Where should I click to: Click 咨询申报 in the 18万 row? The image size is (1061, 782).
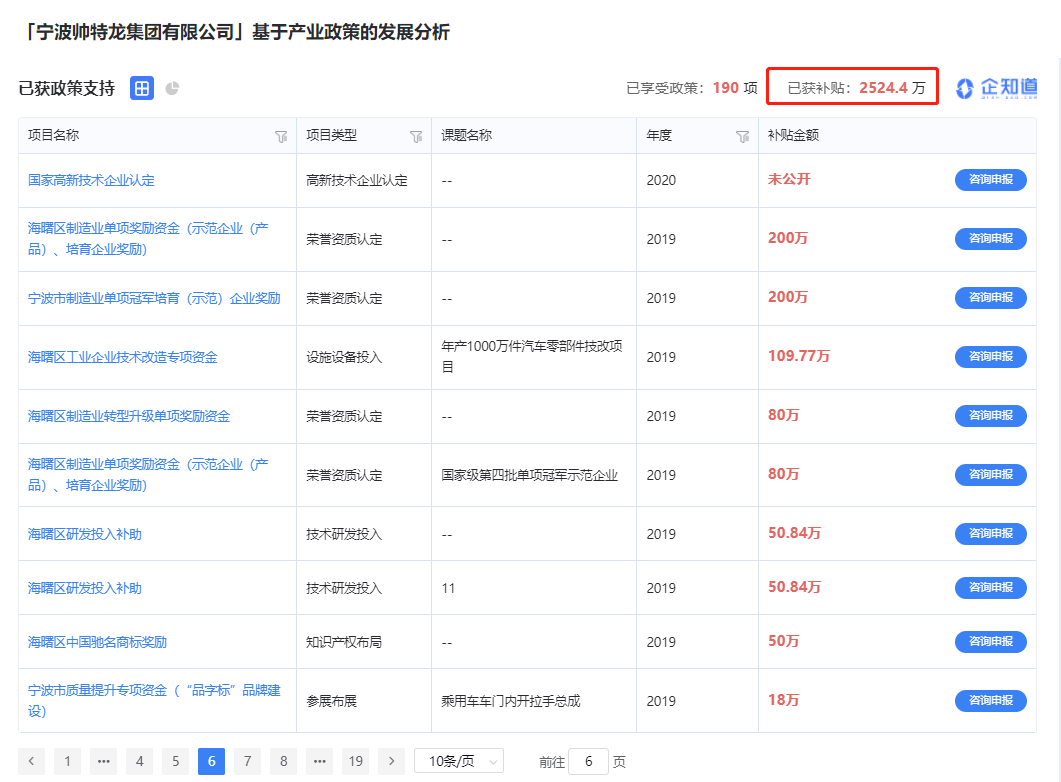[x=991, y=700]
